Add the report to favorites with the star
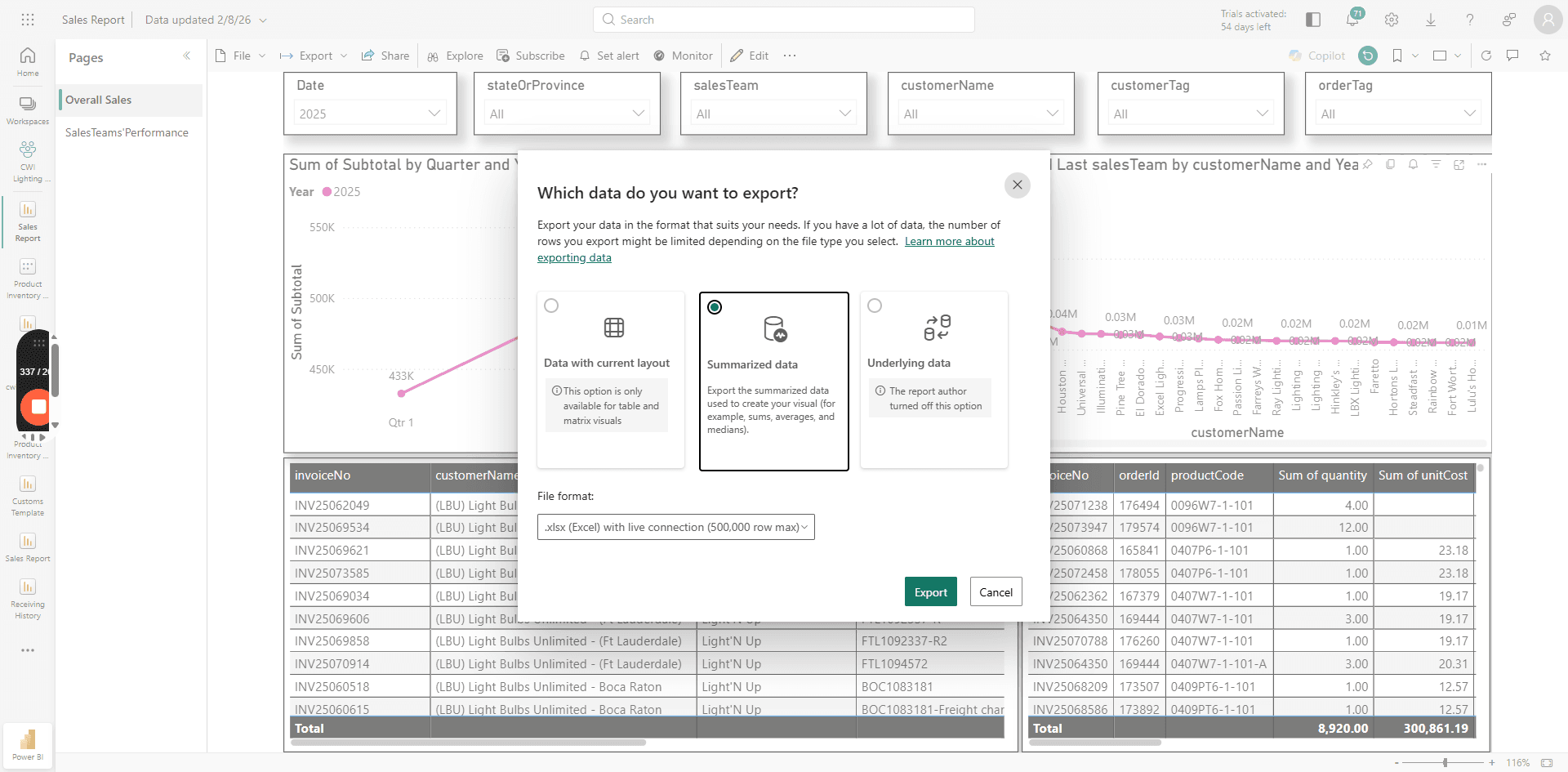This screenshot has width=1568, height=772. pos(1545,56)
